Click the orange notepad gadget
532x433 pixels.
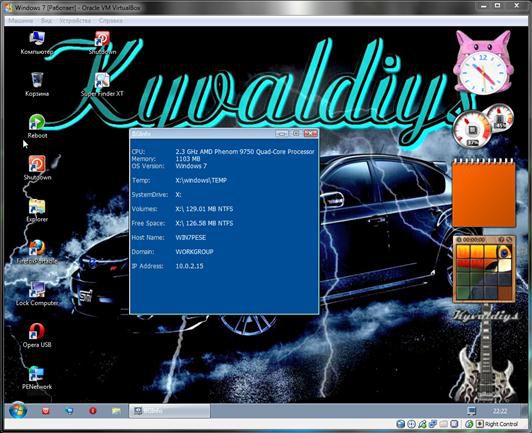[x=484, y=192]
